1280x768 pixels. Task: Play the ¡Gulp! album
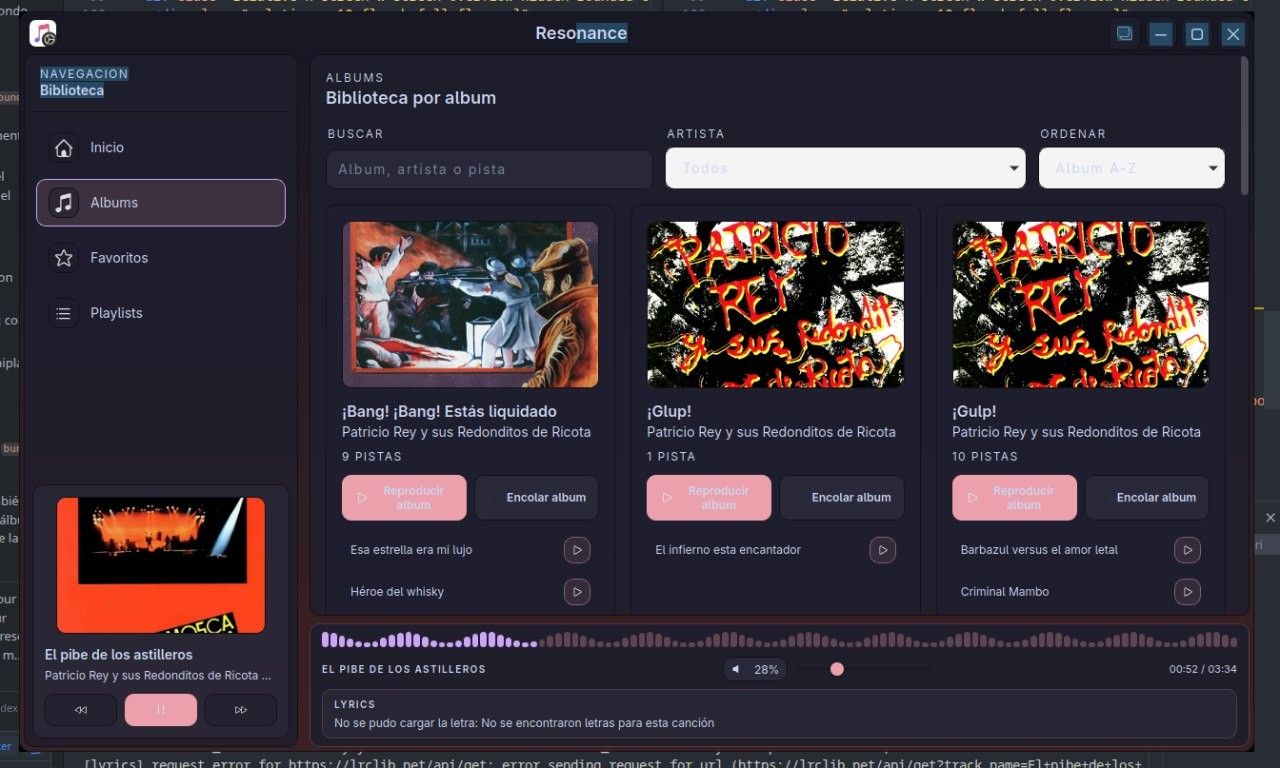1014,498
